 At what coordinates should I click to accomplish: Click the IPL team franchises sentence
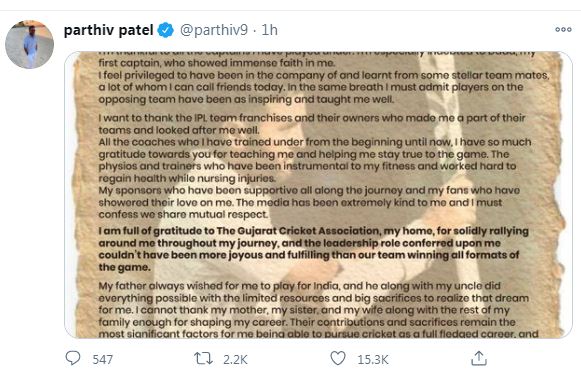tap(312, 124)
